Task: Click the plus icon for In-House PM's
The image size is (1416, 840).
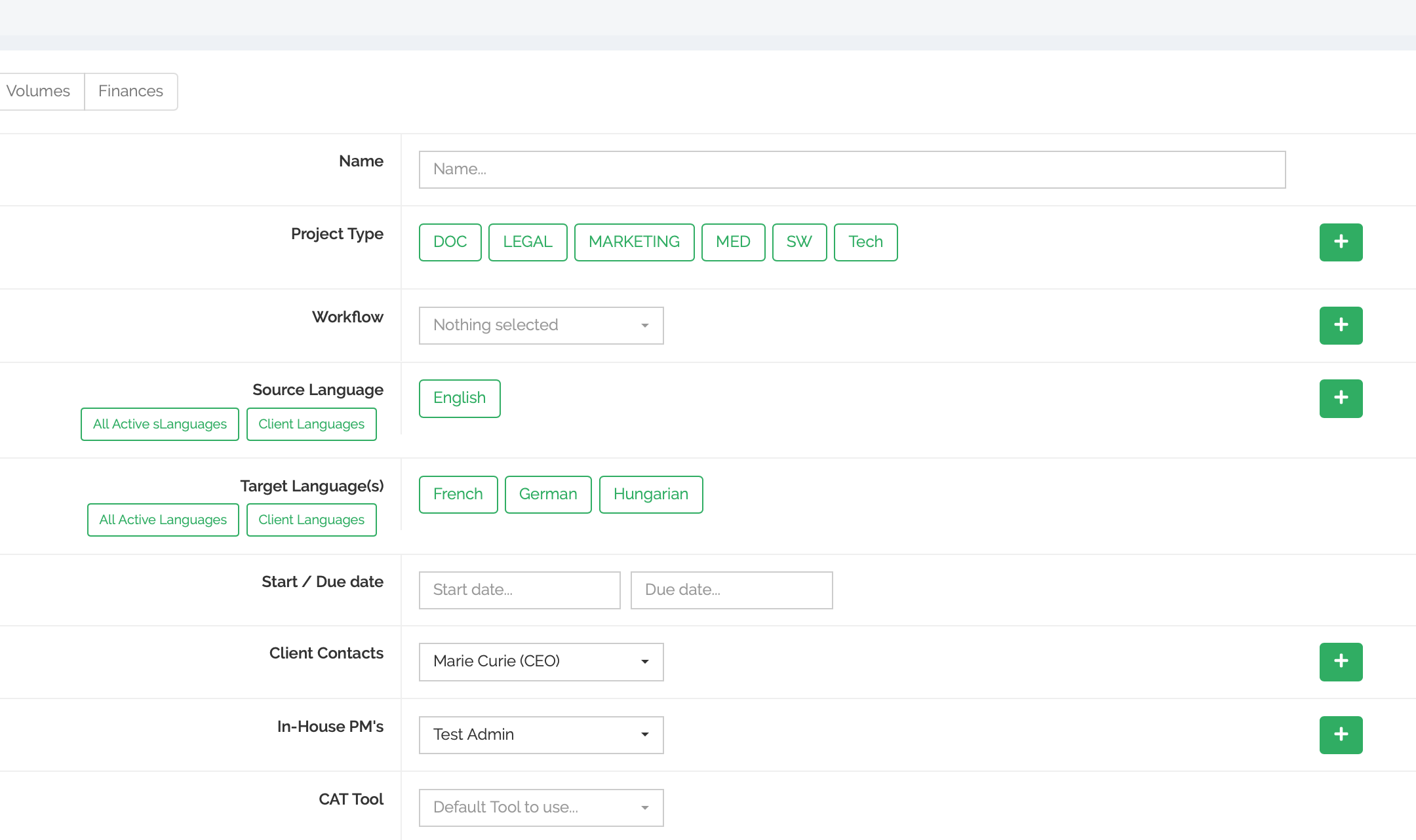Action: [x=1341, y=735]
